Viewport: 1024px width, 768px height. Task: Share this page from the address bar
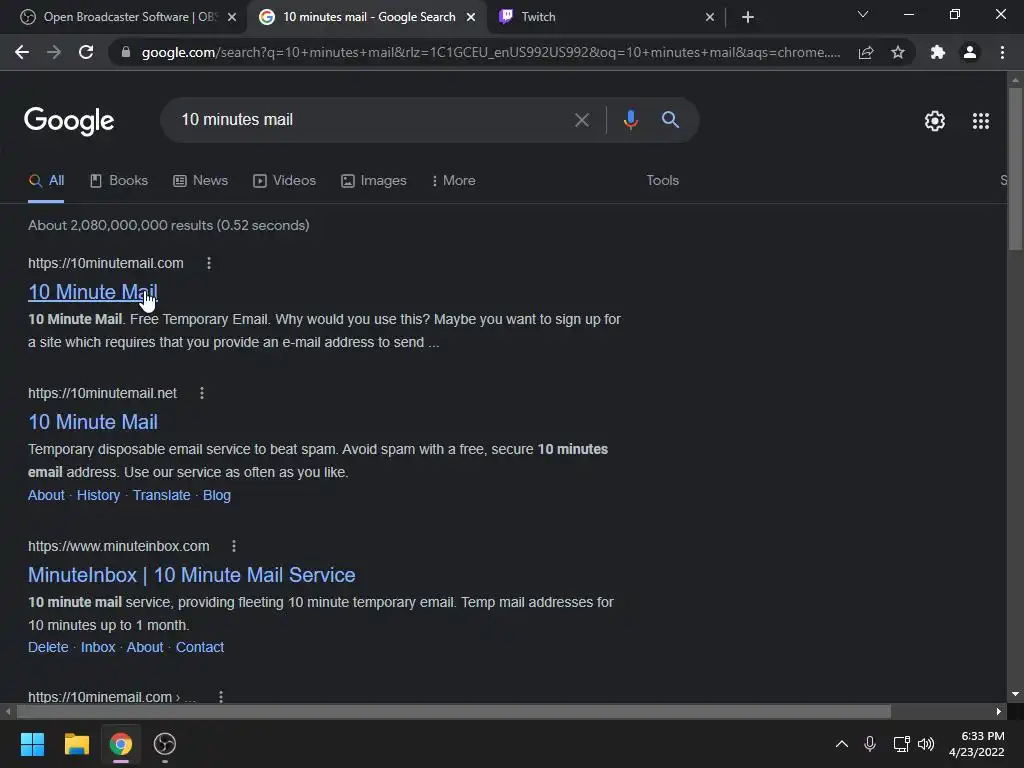(x=866, y=52)
